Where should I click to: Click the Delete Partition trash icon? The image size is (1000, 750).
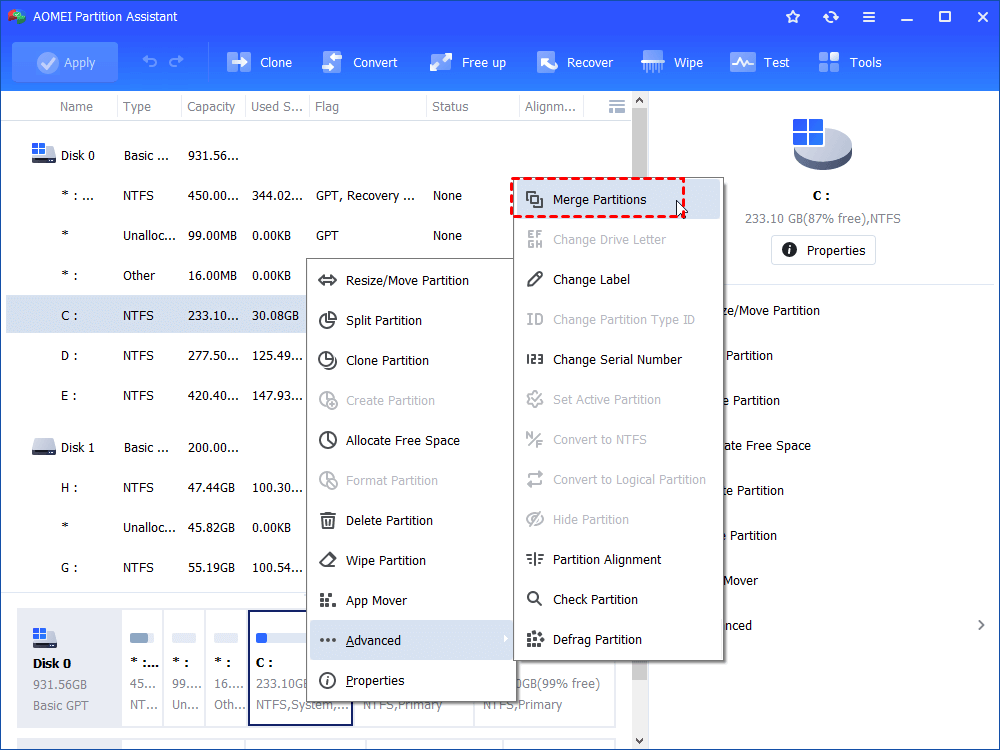(328, 520)
